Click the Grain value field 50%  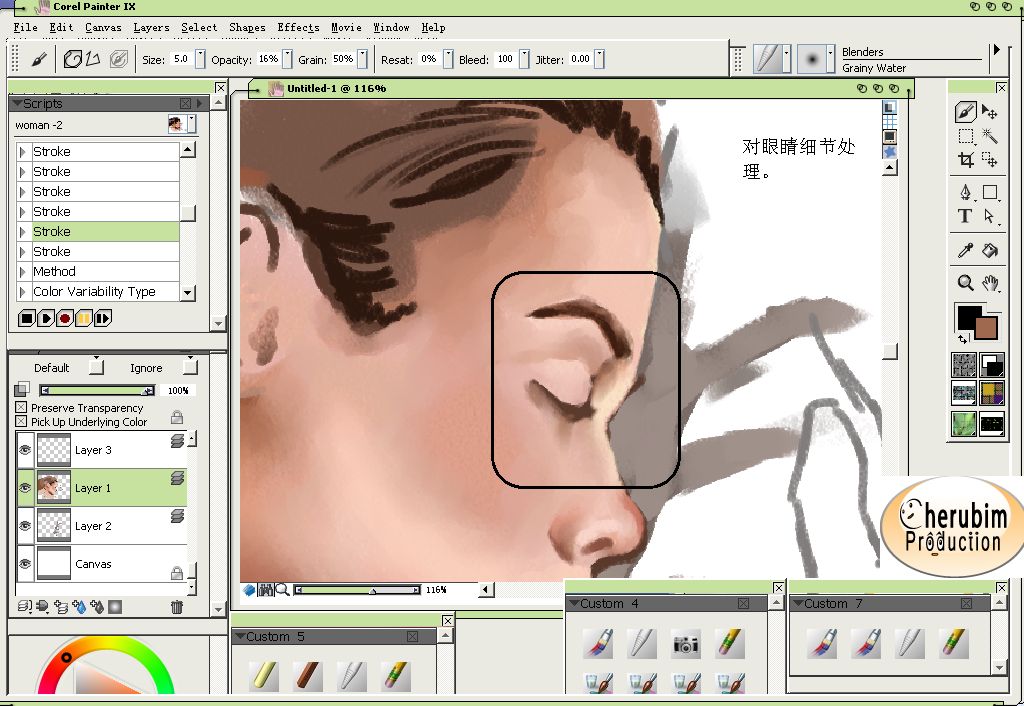click(344, 59)
